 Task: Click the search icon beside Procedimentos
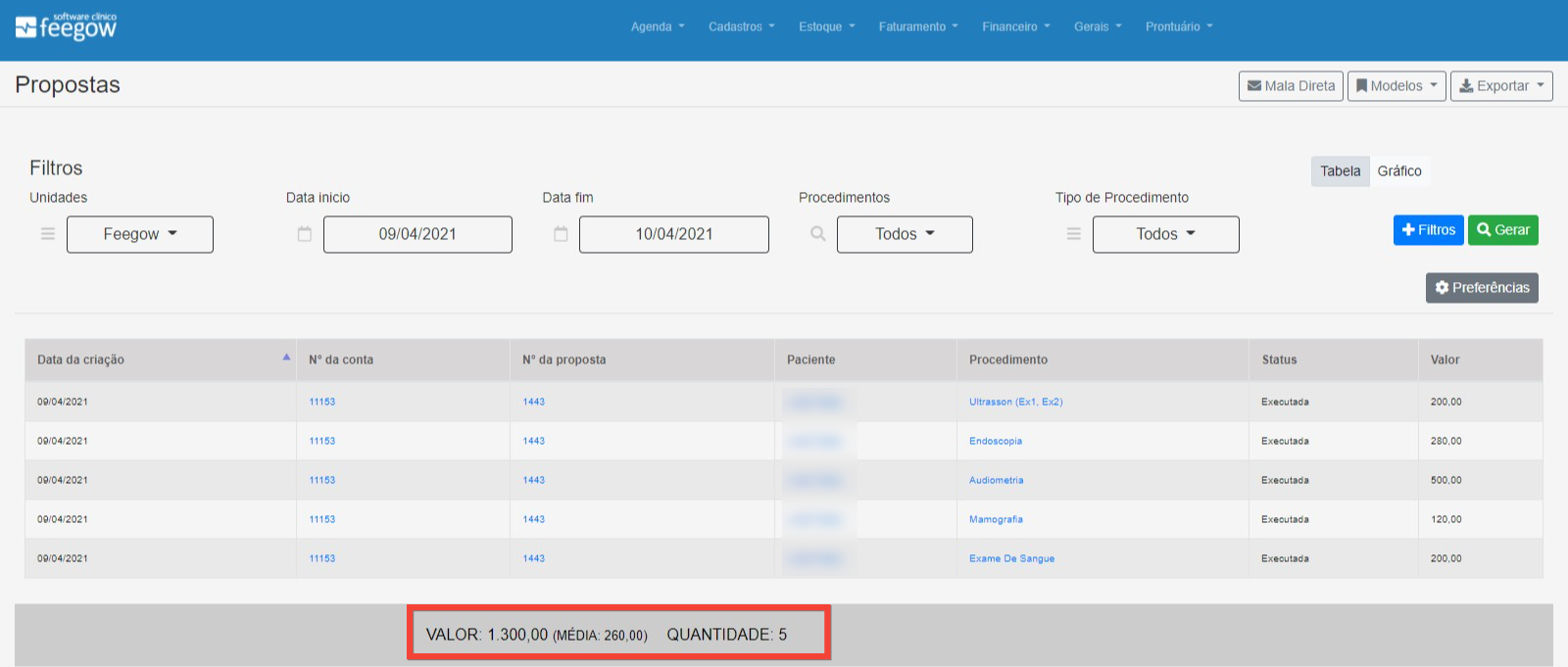(818, 234)
